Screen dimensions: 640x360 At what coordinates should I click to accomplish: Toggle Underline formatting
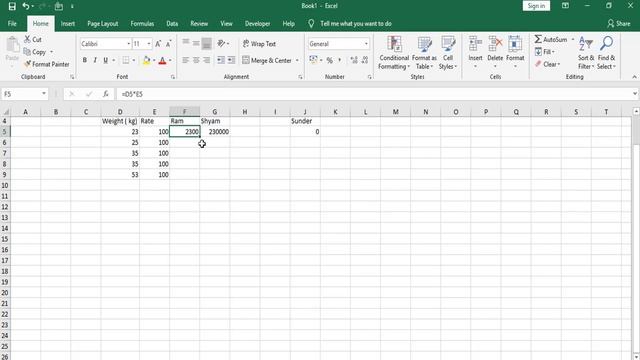pos(105,60)
